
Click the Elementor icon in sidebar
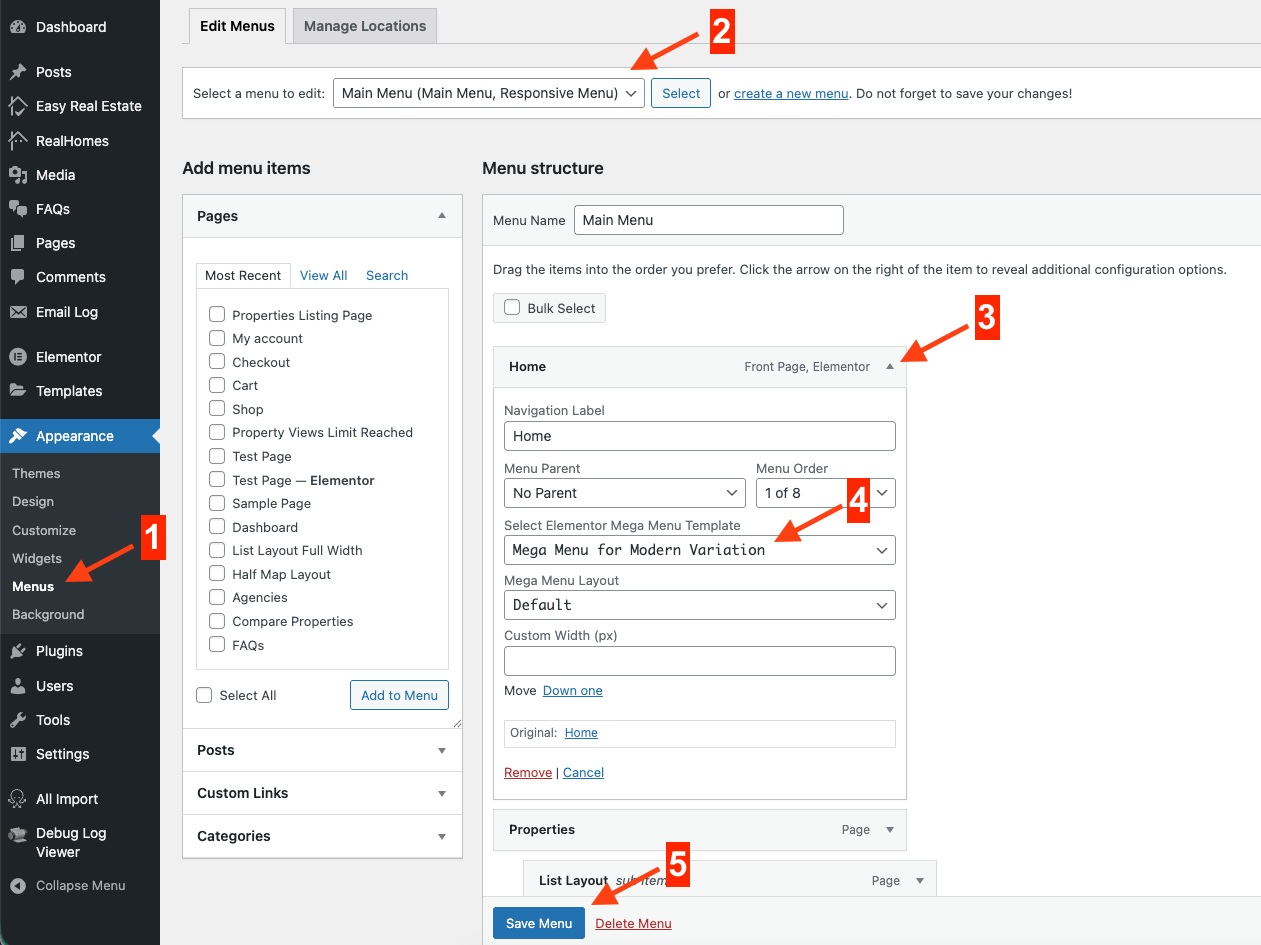18,357
